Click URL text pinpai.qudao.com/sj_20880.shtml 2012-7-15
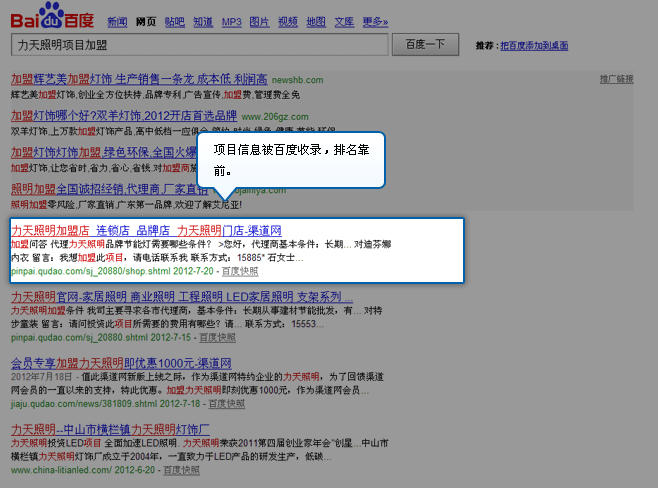The width and height of the screenshot is (658, 488). pyautogui.click(x=101, y=338)
